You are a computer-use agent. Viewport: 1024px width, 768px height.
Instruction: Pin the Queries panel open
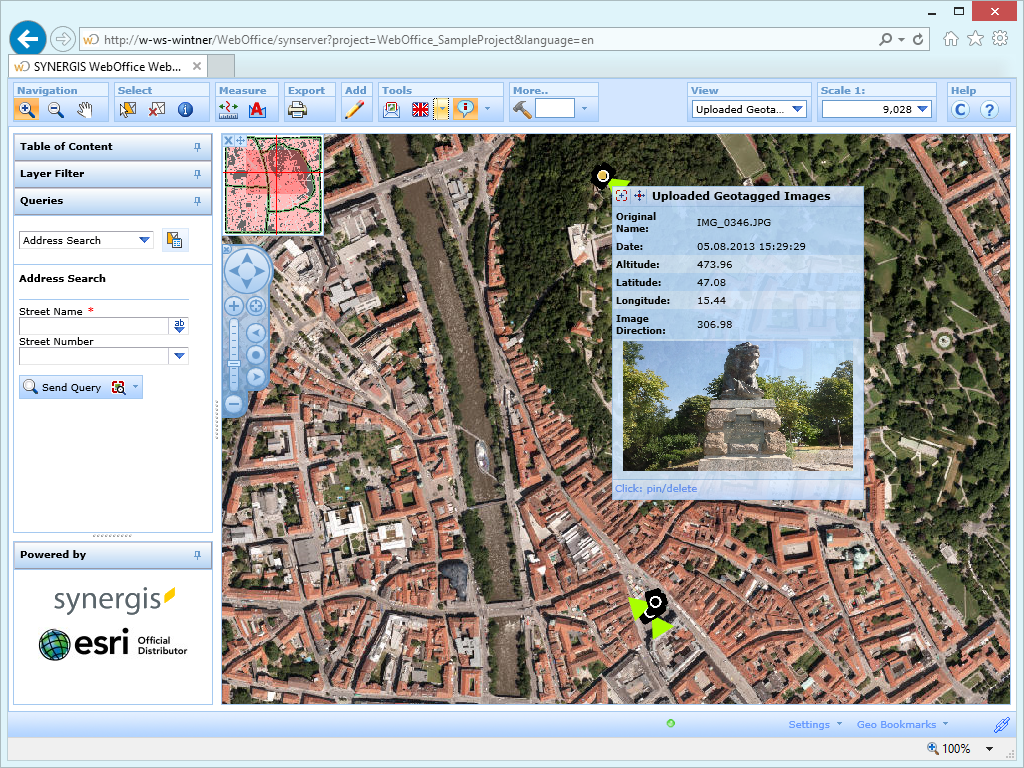click(198, 201)
